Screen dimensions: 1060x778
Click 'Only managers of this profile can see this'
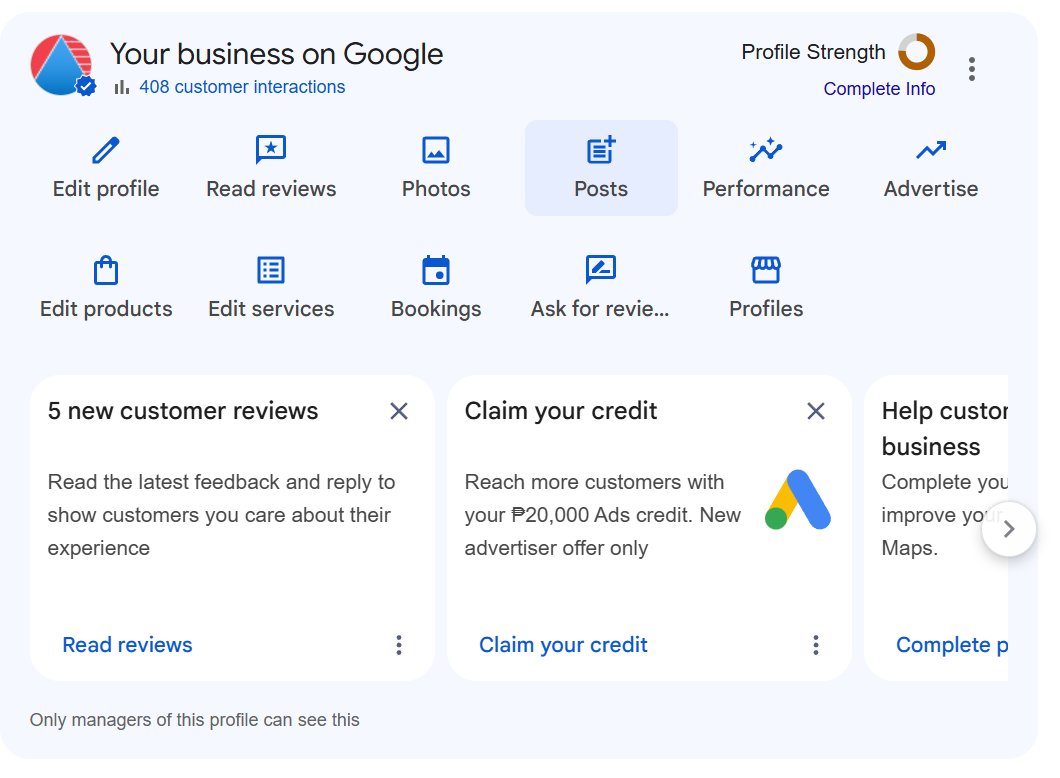[195, 720]
